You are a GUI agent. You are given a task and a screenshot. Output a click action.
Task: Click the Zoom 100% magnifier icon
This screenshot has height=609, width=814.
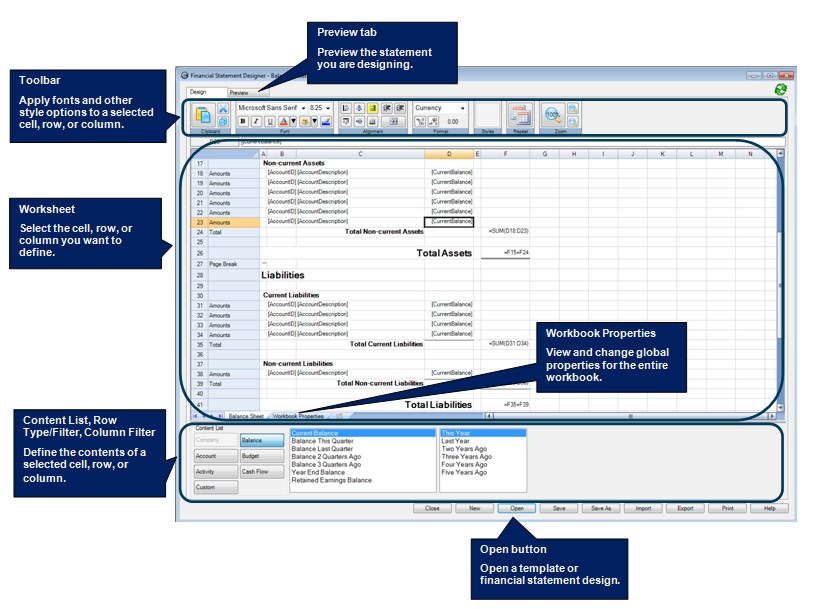pyautogui.click(x=552, y=114)
